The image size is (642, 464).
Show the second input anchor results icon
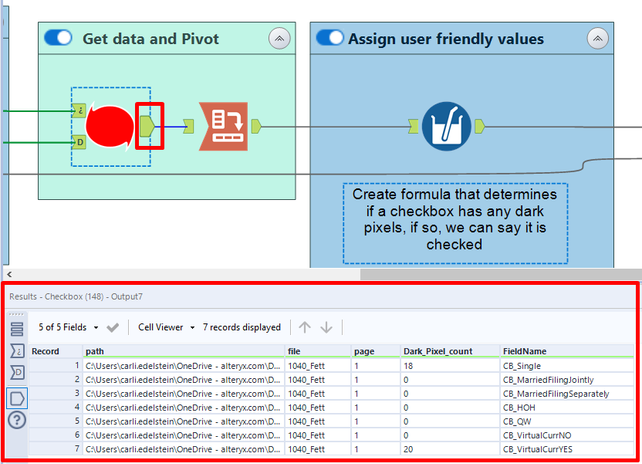tap(17, 374)
